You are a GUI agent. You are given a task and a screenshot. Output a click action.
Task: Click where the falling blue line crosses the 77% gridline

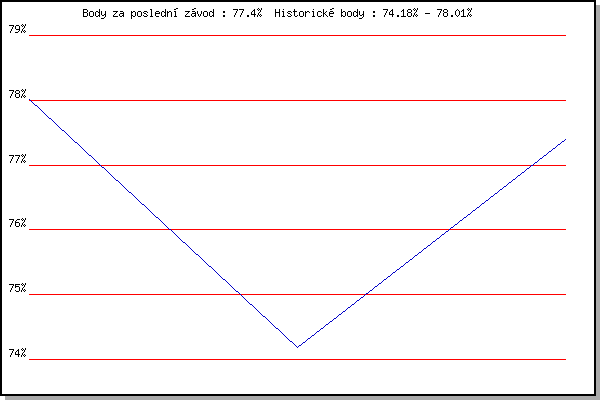coord(101,165)
